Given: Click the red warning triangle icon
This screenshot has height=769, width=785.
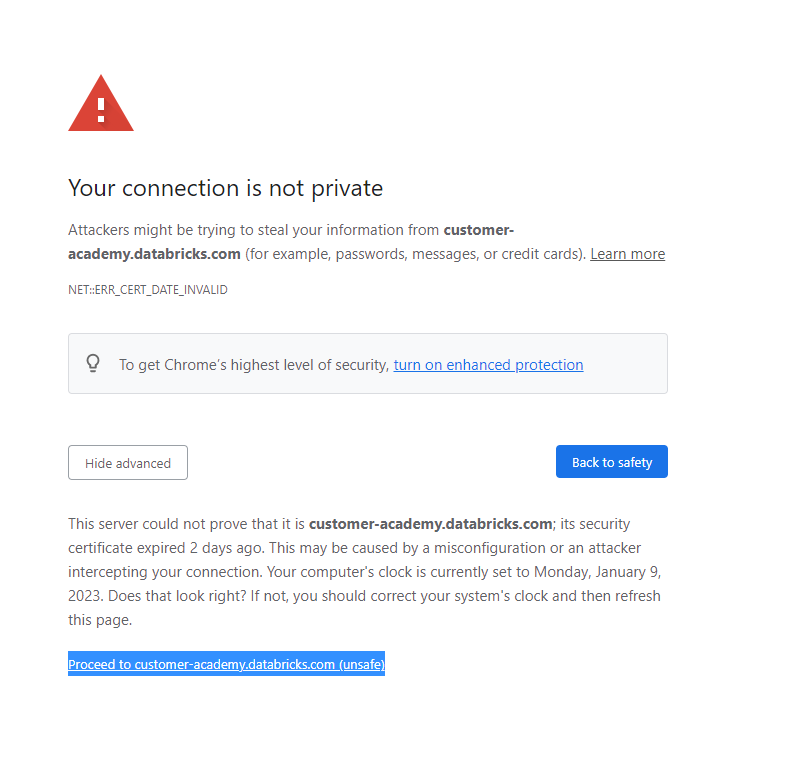Looking at the screenshot, I should [x=100, y=104].
